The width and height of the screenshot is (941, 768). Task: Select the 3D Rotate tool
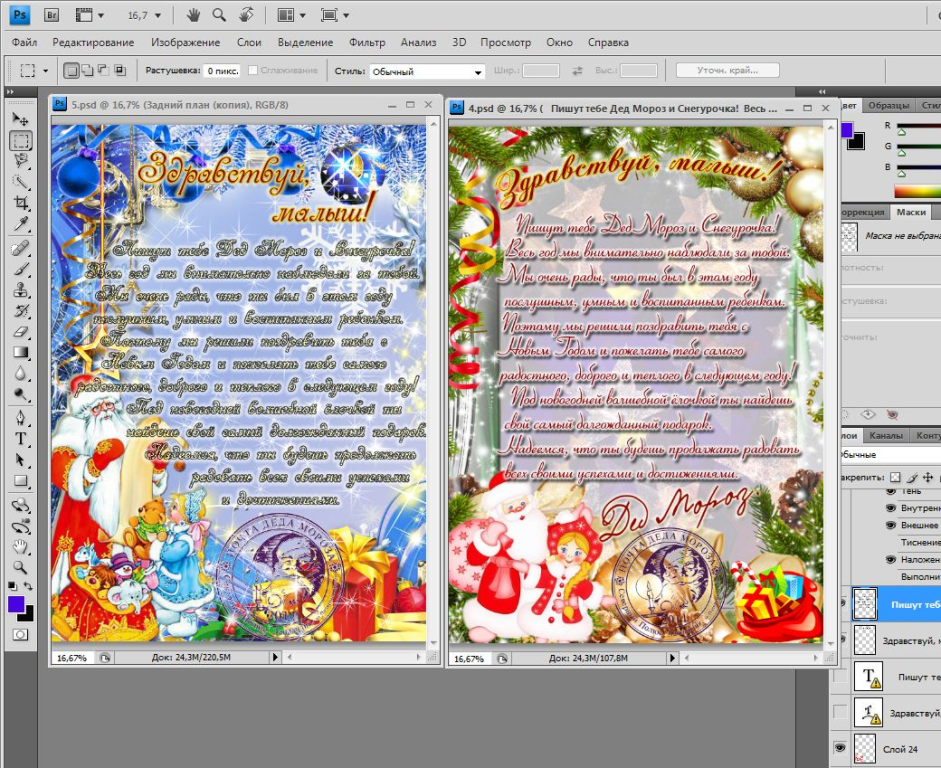20,505
